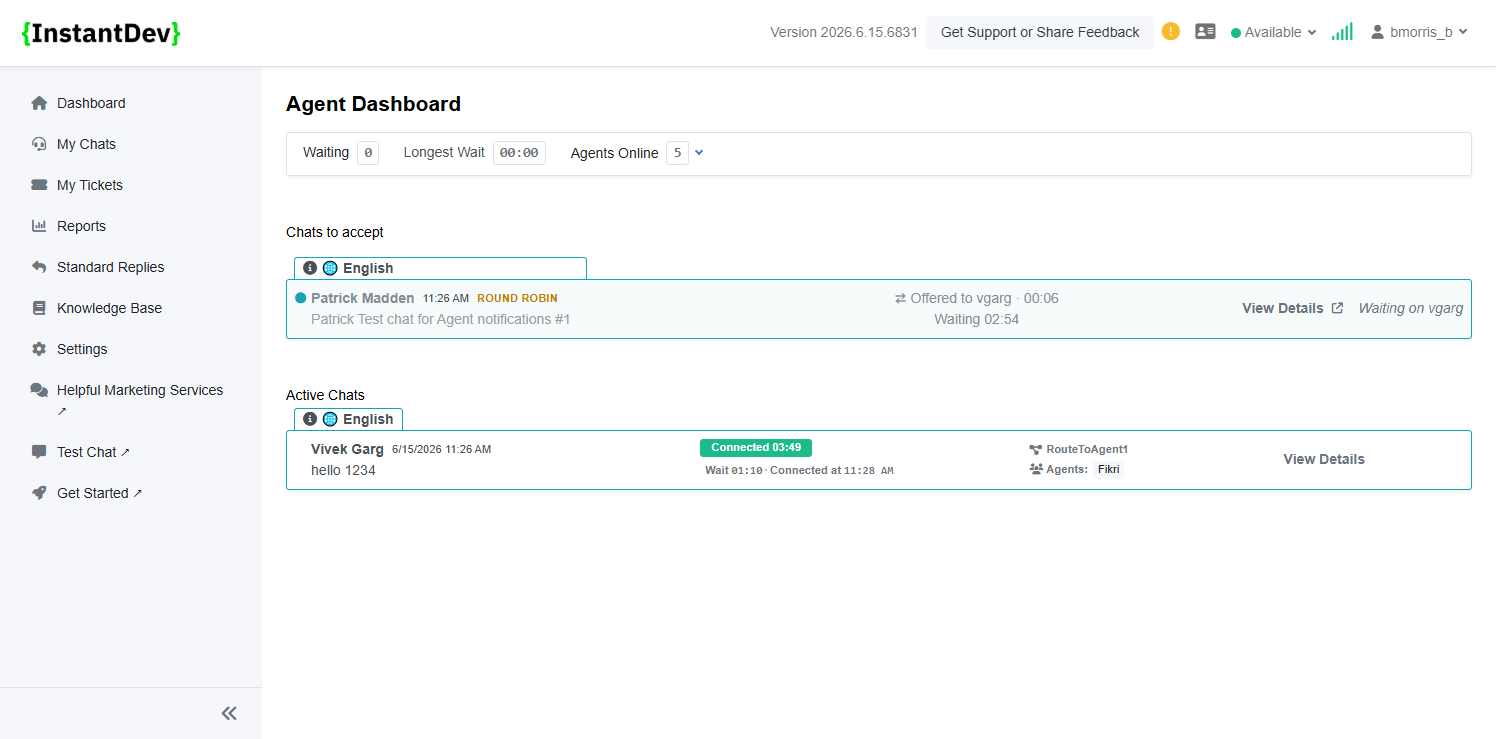Viewport: 1496px width, 739px height.
Task: Click the transfer arrows icon next to Offered to vgarg
Action: coord(900,298)
